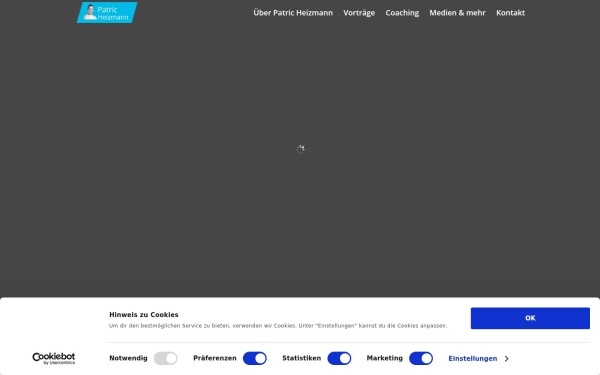Turn off the Statistiken cookies switch
Viewport: 600px width, 375px height.
click(x=339, y=358)
